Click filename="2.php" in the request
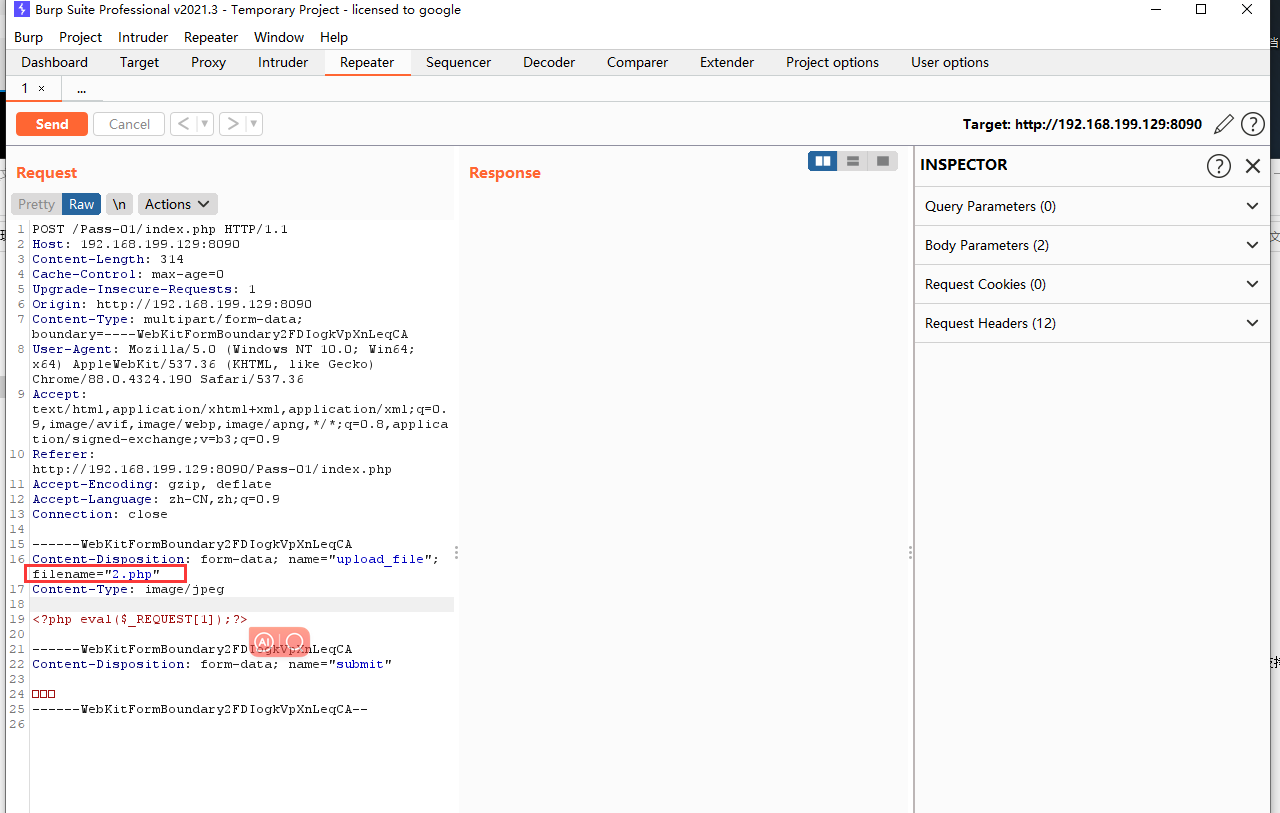Image resolution: width=1280 pixels, height=813 pixels. coord(96,574)
